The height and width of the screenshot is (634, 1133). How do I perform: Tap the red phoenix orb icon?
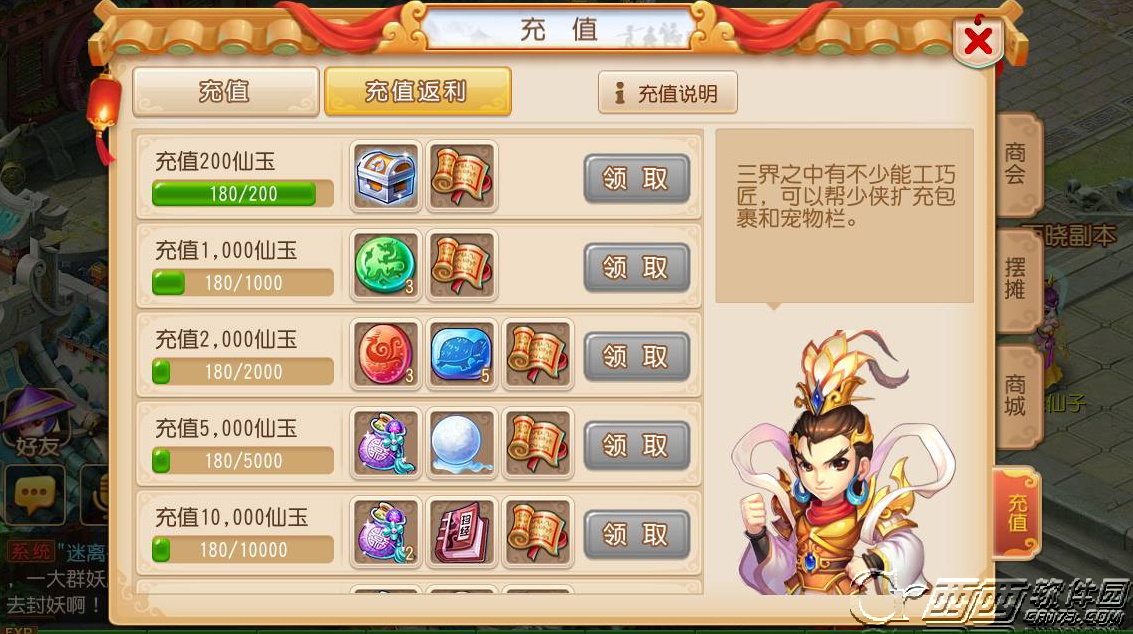point(386,354)
